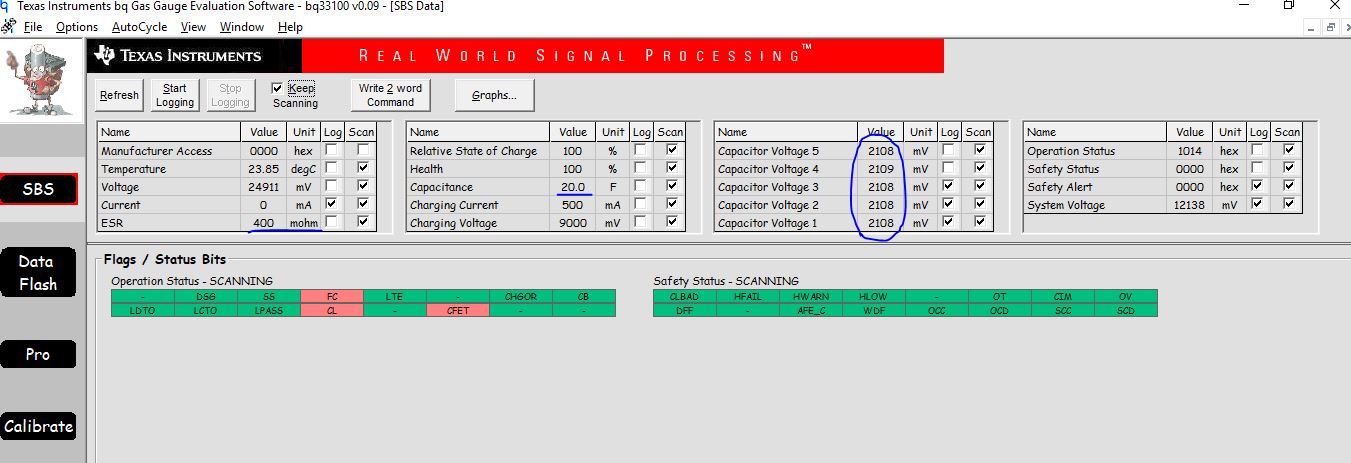Open the Options menu
The width and height of the screenshot is (1351, 463).
[77, 27]
